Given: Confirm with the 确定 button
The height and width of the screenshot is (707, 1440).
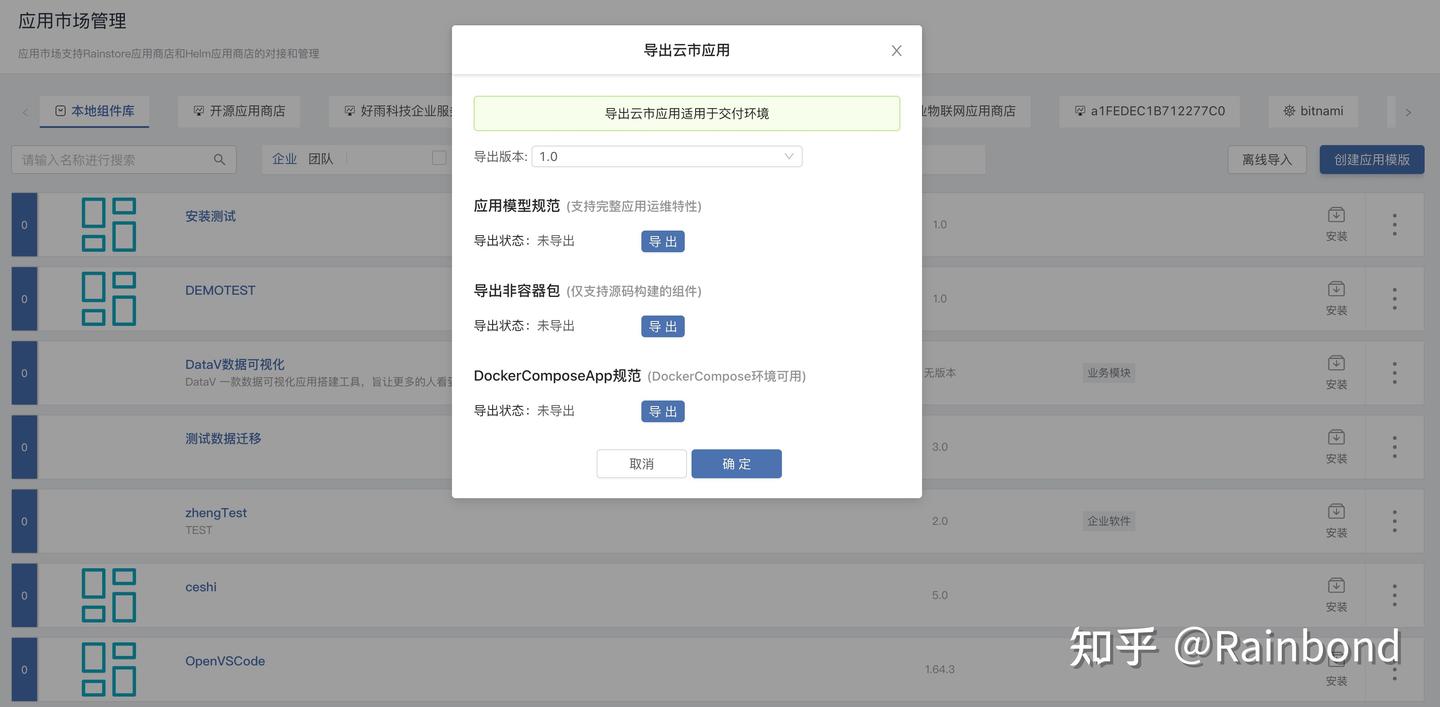Looking at the screenshot, I should pos(736,463).
